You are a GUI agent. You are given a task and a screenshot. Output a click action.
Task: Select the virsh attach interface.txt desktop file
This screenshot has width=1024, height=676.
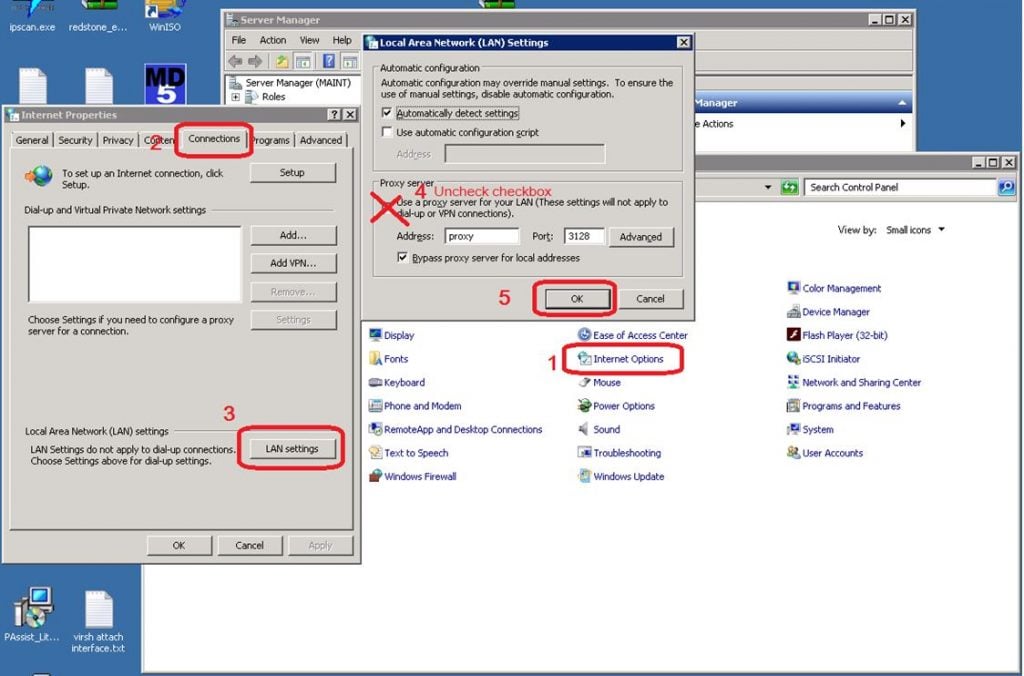(99, 621)
